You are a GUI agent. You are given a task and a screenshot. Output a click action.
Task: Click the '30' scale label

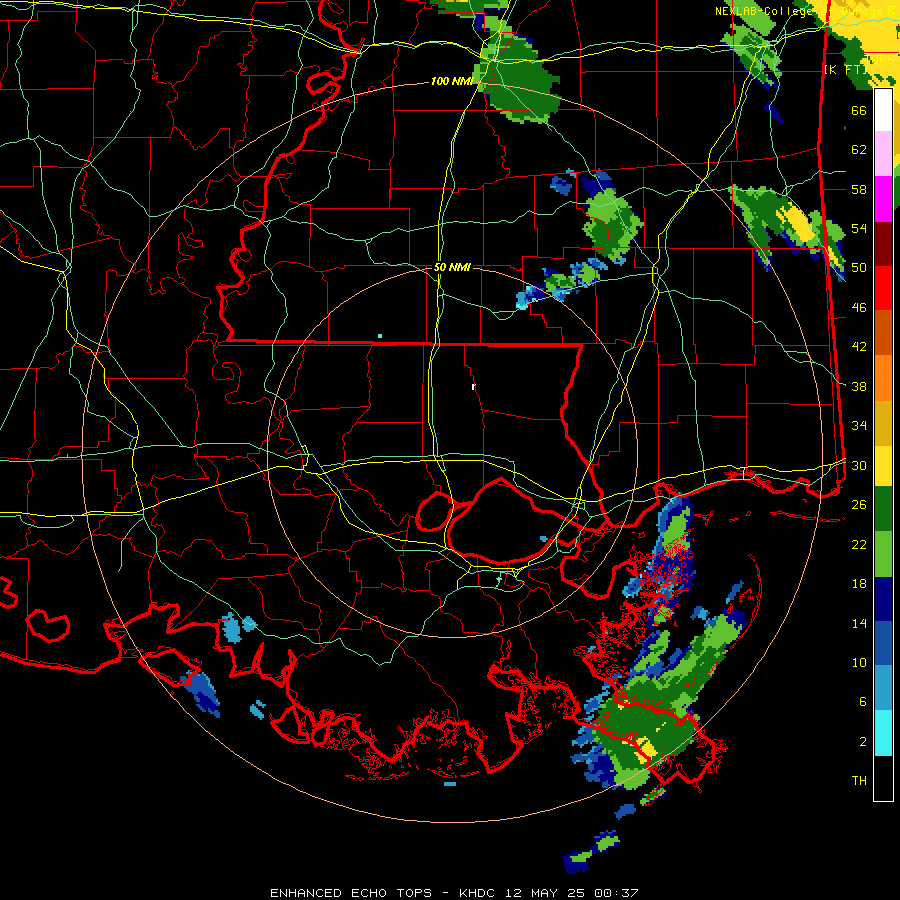pyautogui.click(x=859, y=465)
